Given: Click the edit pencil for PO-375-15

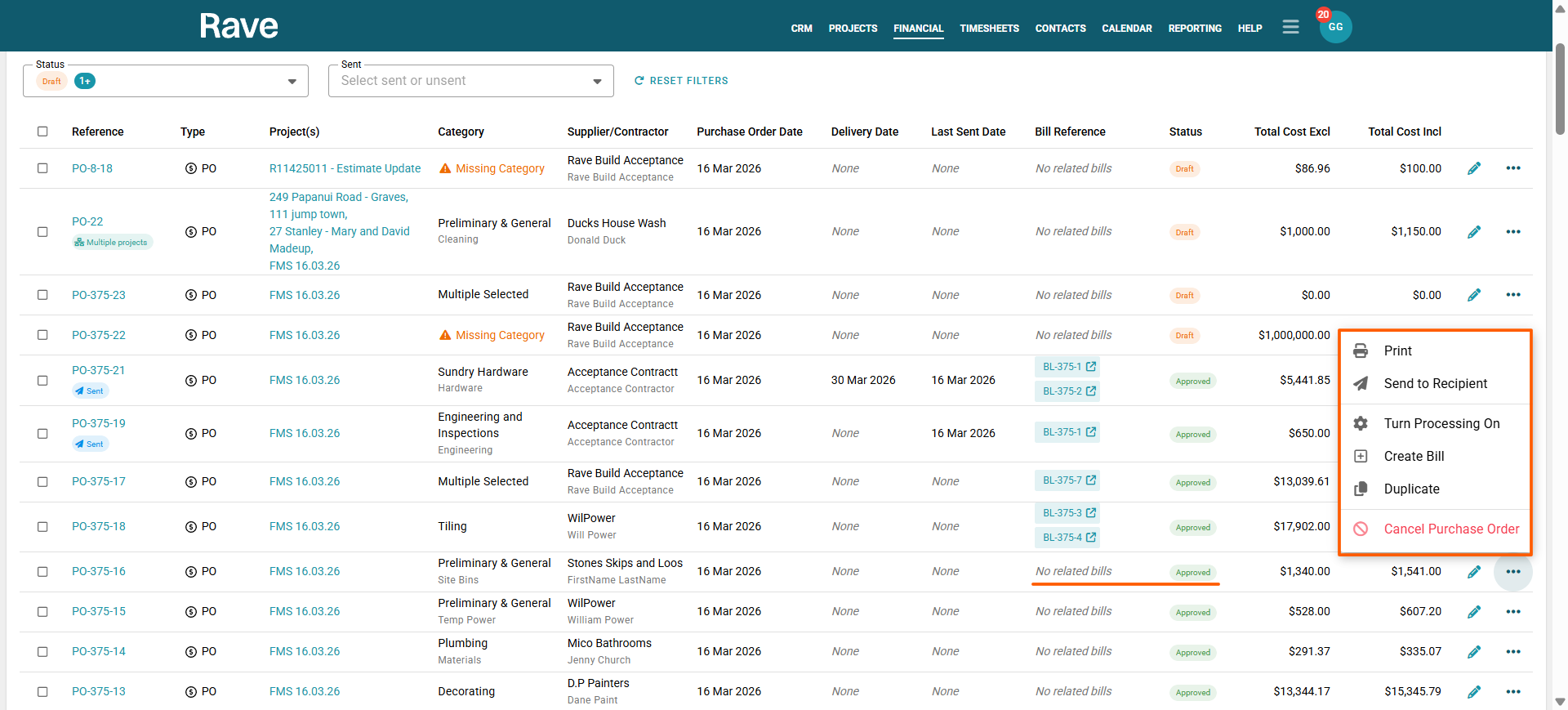Looking at the screenshot, I should (1473, 612).
